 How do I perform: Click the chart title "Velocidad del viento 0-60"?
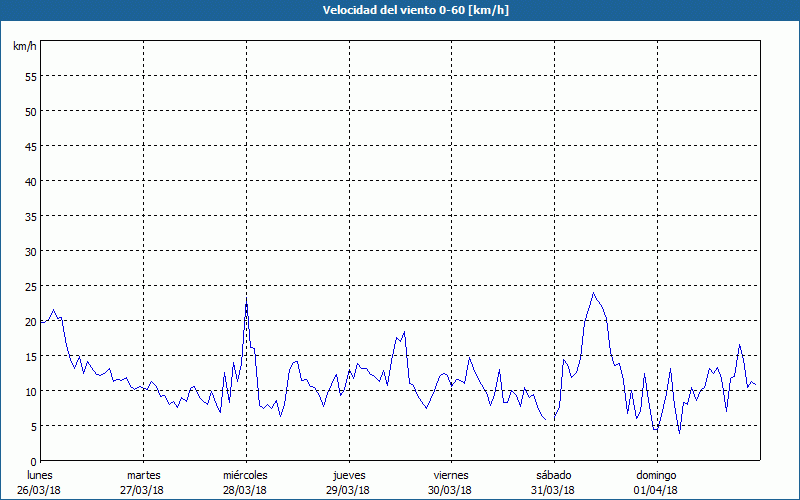(400, 10)
